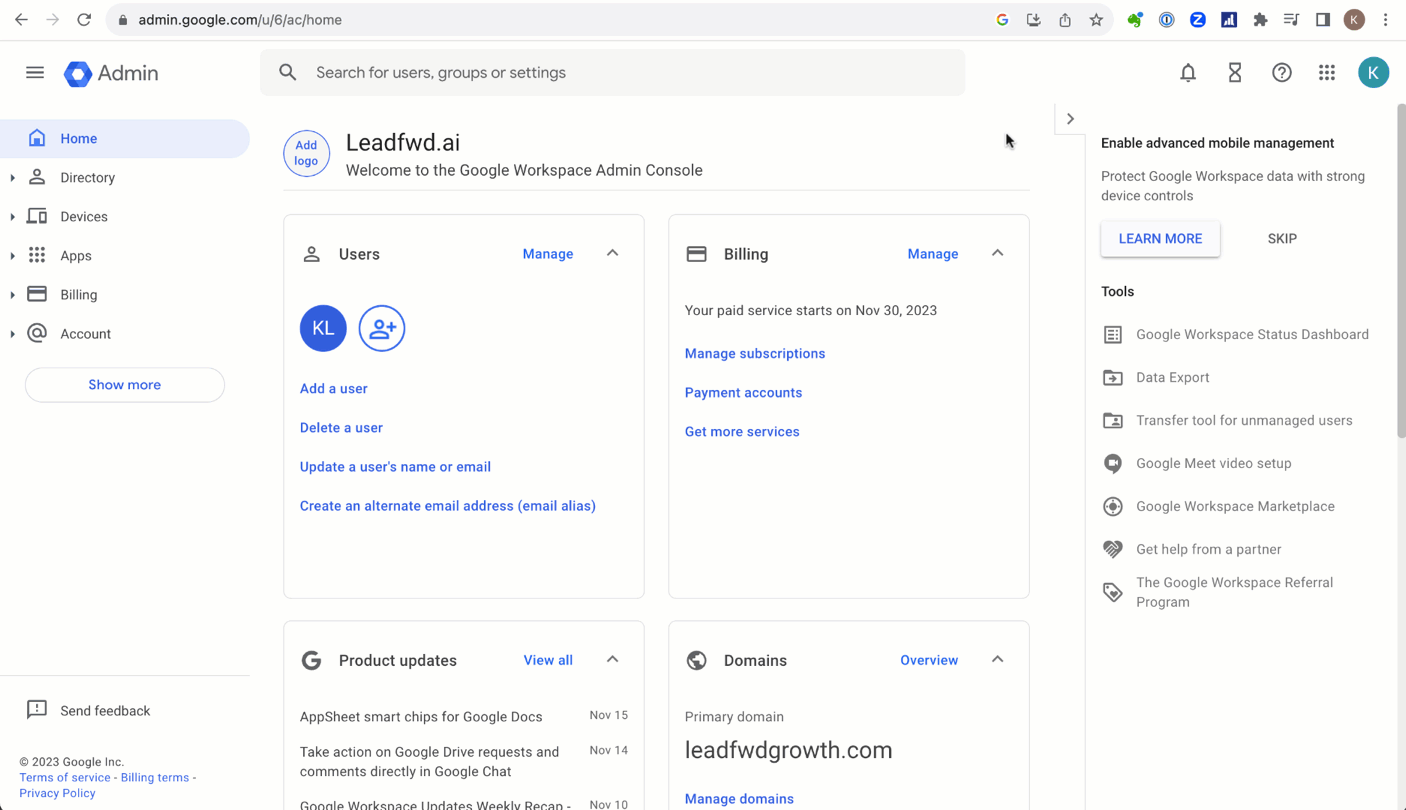Open notifications via the bell icon
Screen dimensions: 1406x810
1187,72
